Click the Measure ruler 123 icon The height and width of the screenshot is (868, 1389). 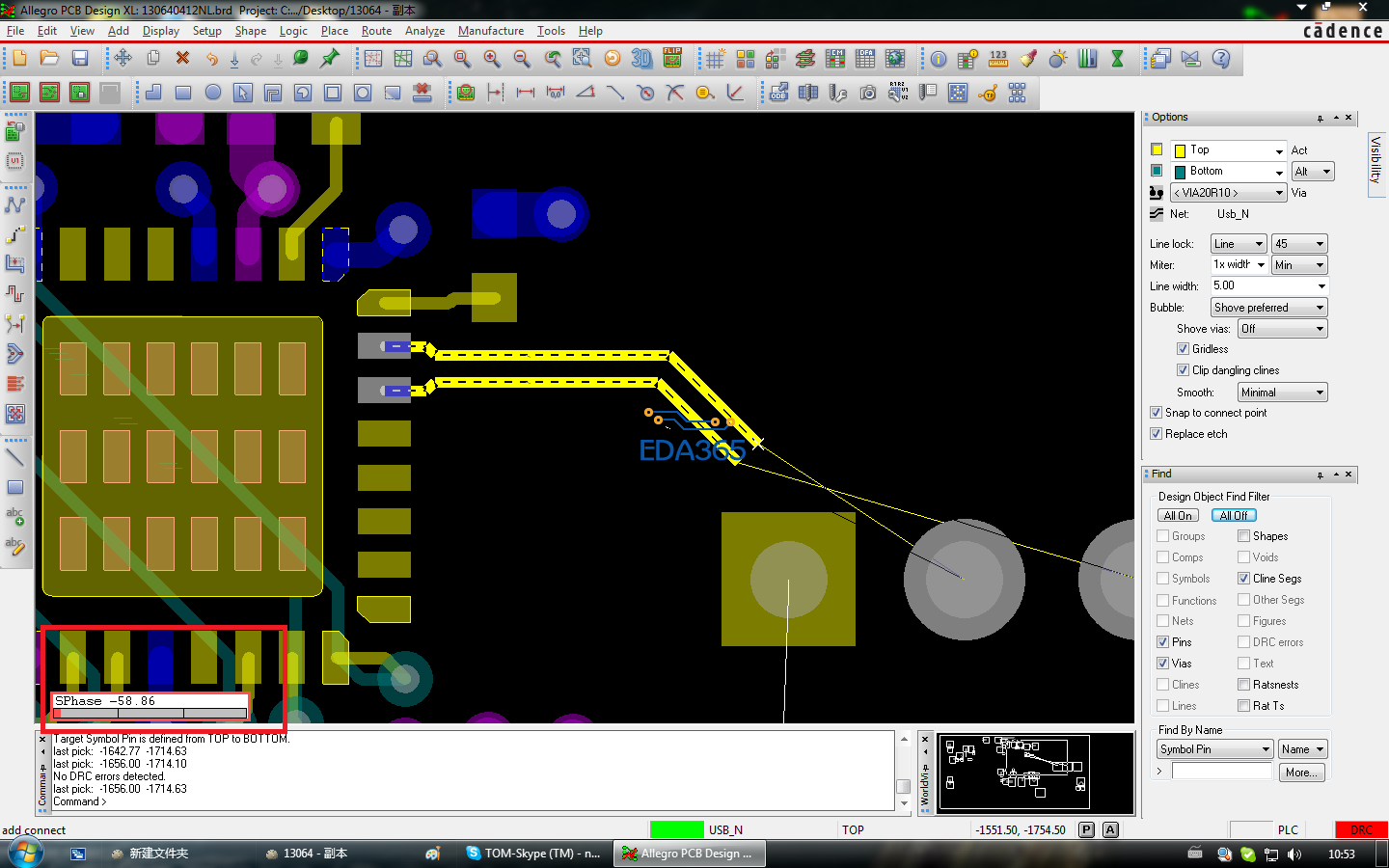pos(998,59)
